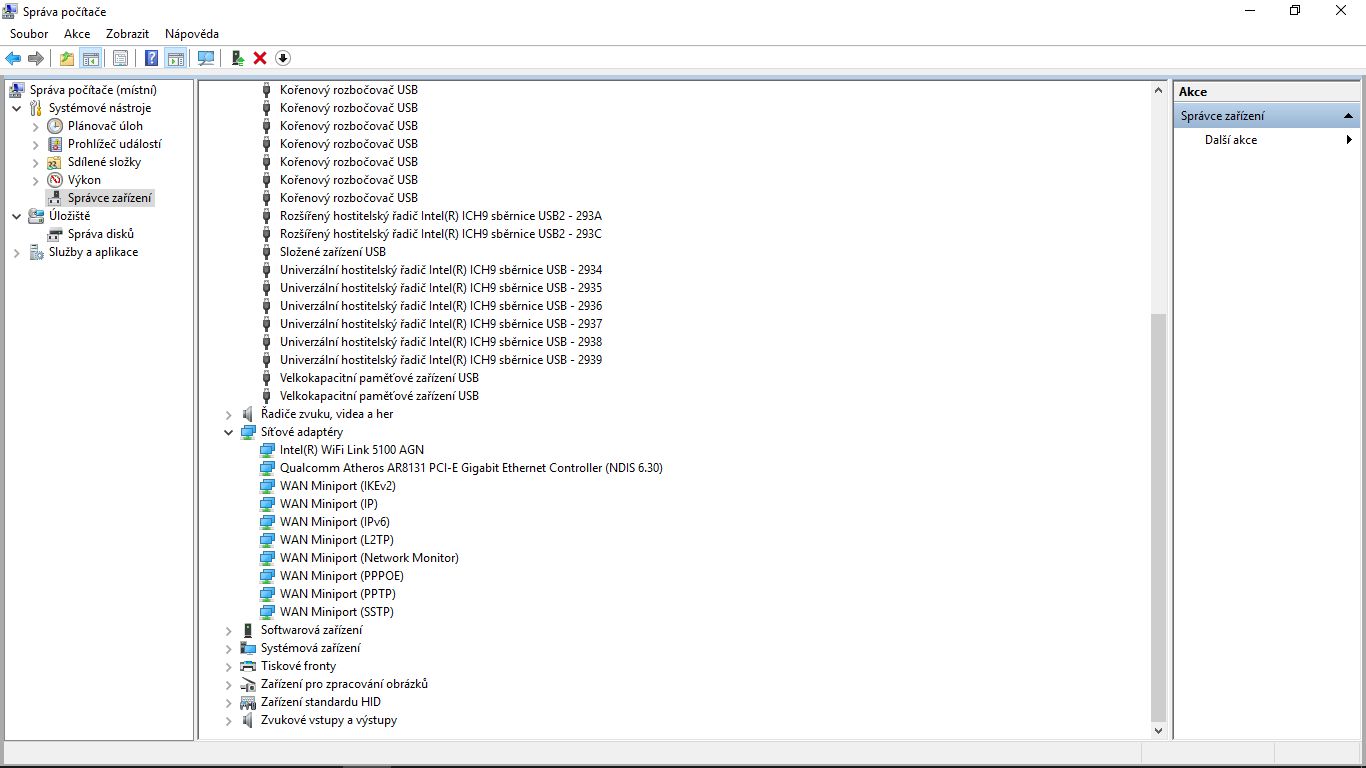Screen dimensions: 1366x768
Task: Click the Správa počítače (místní) root icon
Action: (x=17, y=90)
